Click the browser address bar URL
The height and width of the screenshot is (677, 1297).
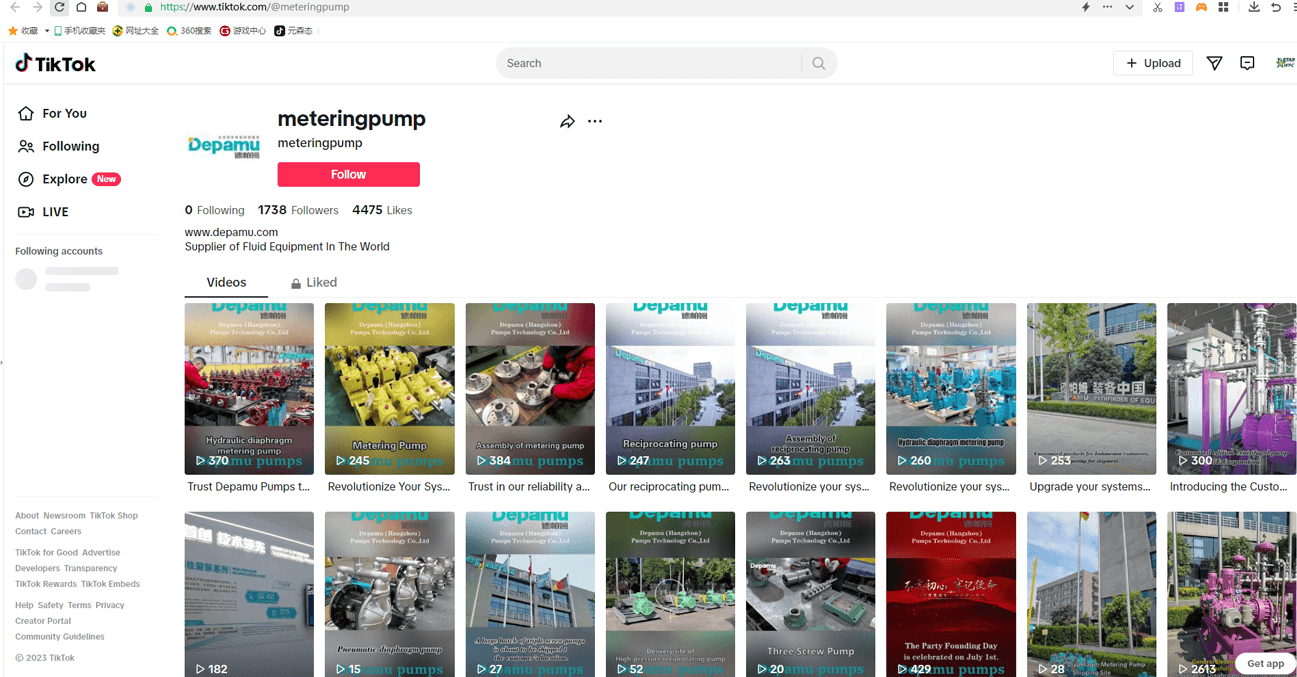(x=255, y=7)
